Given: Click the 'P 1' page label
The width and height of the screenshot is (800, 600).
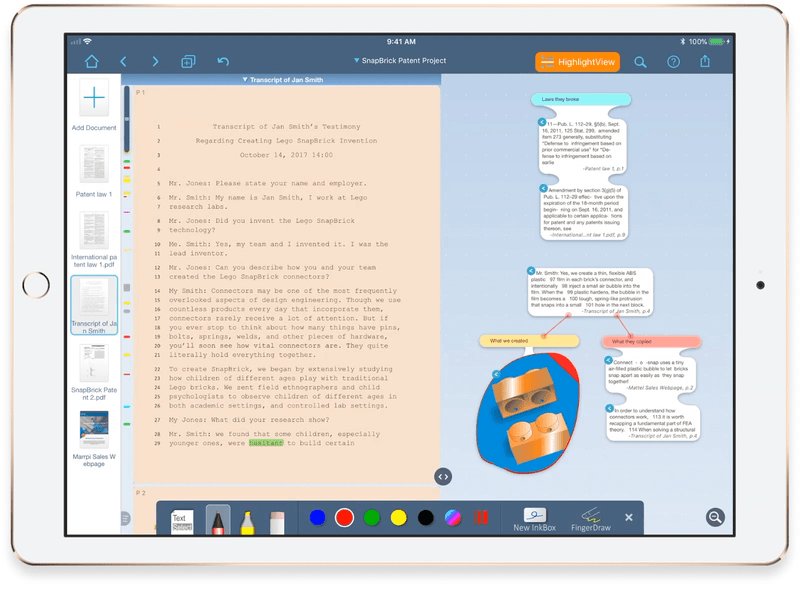Looking at the screenshot, I should pos(140,92).
